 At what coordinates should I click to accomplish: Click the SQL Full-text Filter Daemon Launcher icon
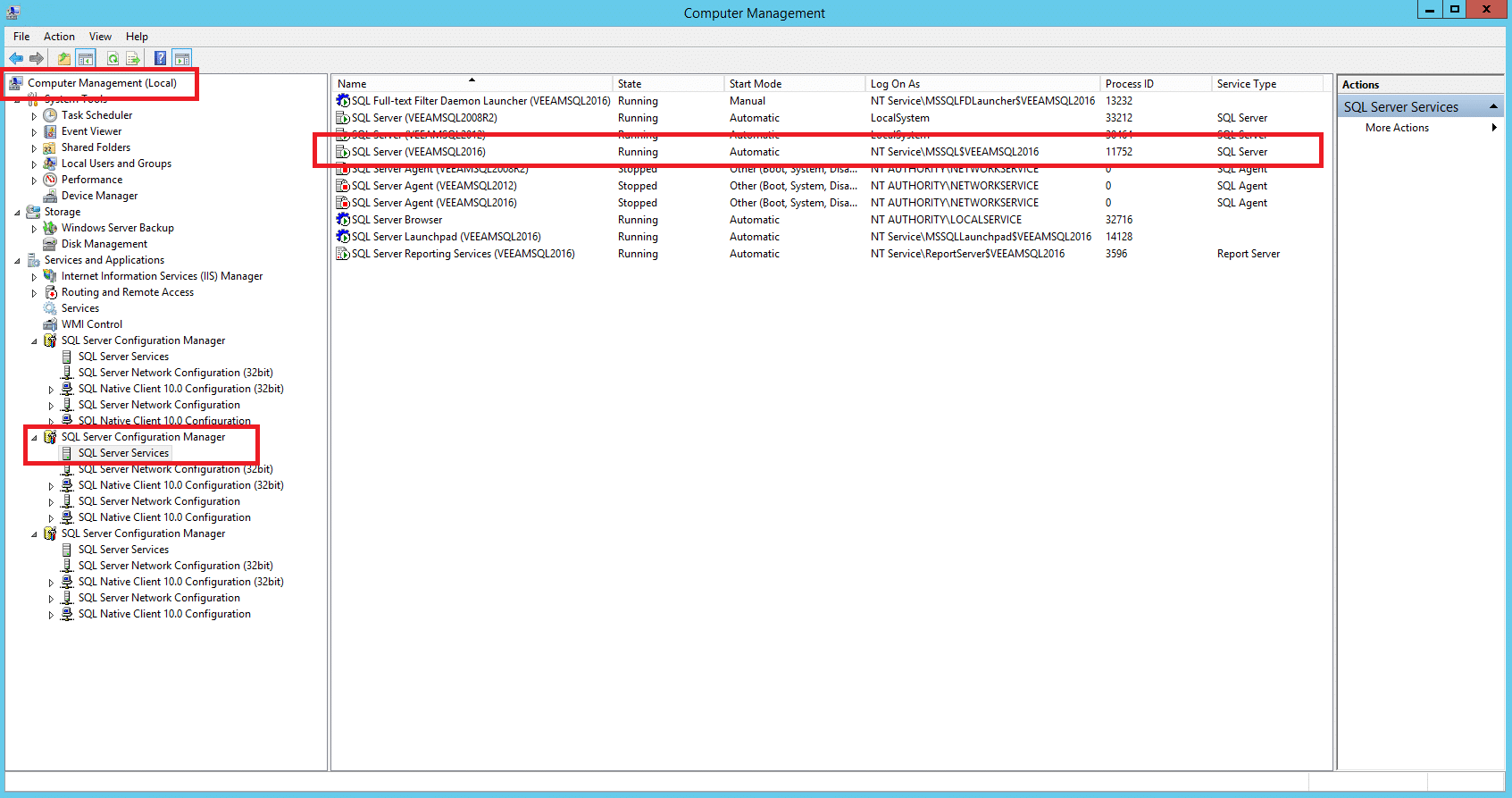pyautogui.click(x=343, y=101)
